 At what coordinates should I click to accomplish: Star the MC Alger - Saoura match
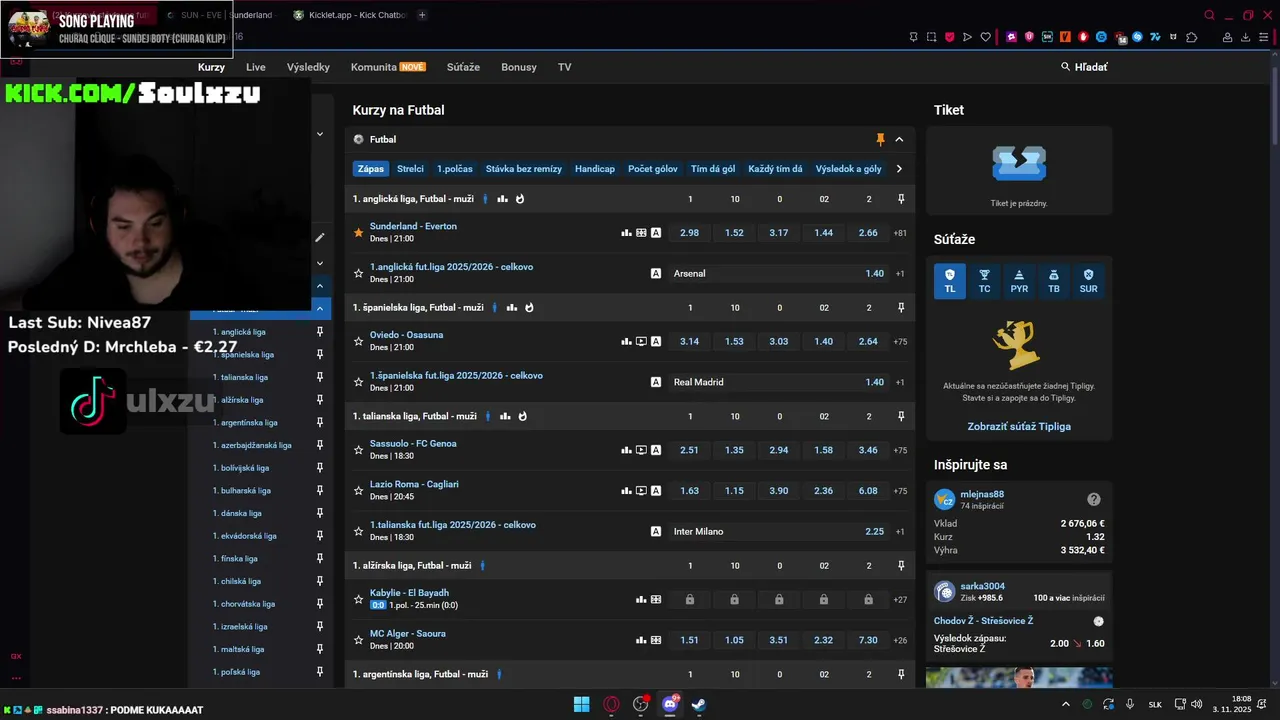(358, 640)
